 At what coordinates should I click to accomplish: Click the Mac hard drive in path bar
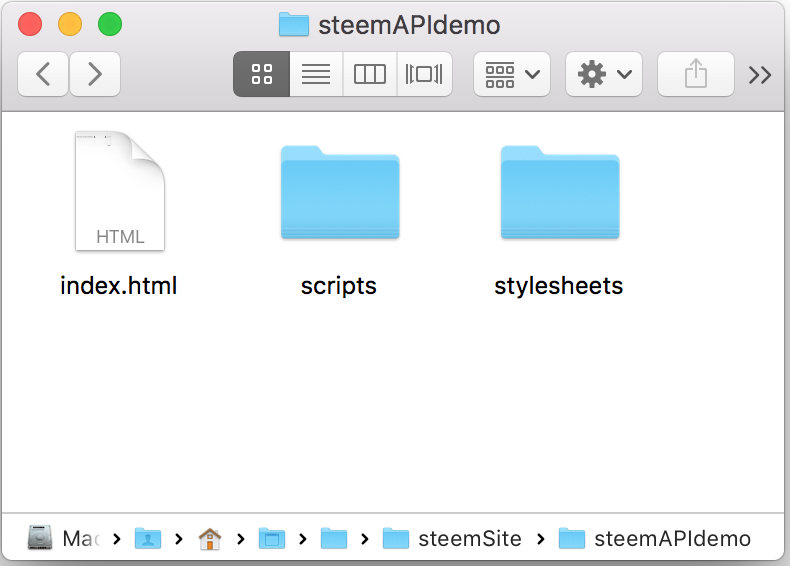point(63,539)
